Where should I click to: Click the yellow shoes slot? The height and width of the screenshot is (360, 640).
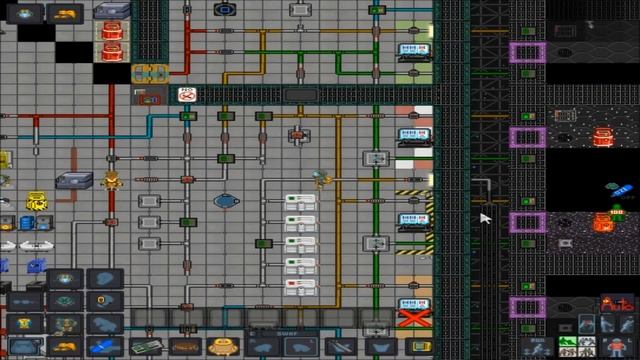pyautogui.click(x=65, y=347)
